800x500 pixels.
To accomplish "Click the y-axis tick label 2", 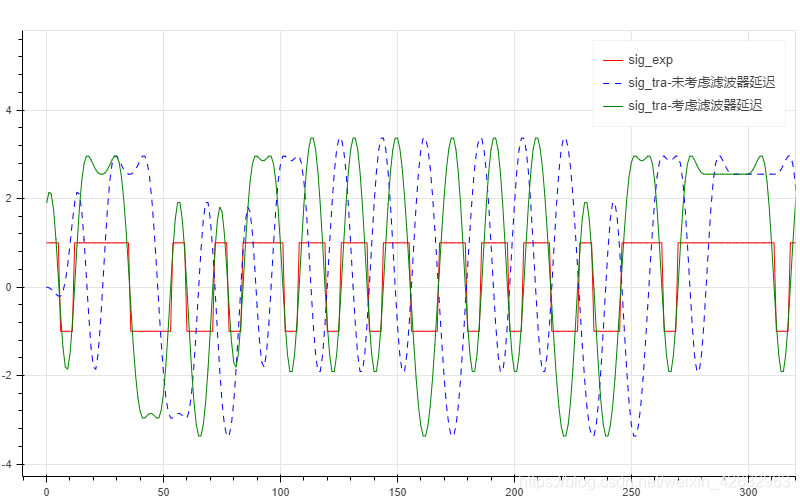I will [9, 198].
